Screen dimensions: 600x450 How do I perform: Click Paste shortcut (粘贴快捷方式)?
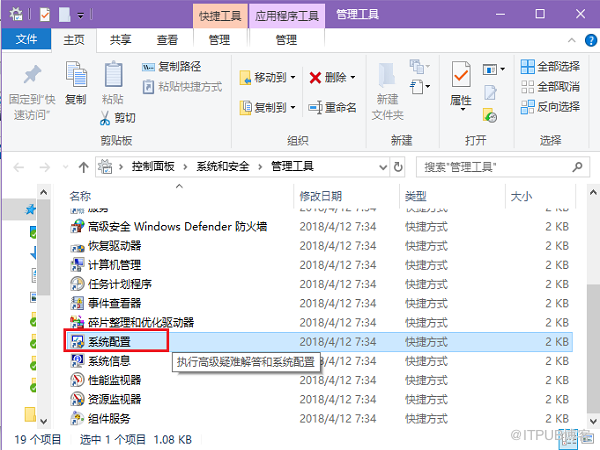182,87
